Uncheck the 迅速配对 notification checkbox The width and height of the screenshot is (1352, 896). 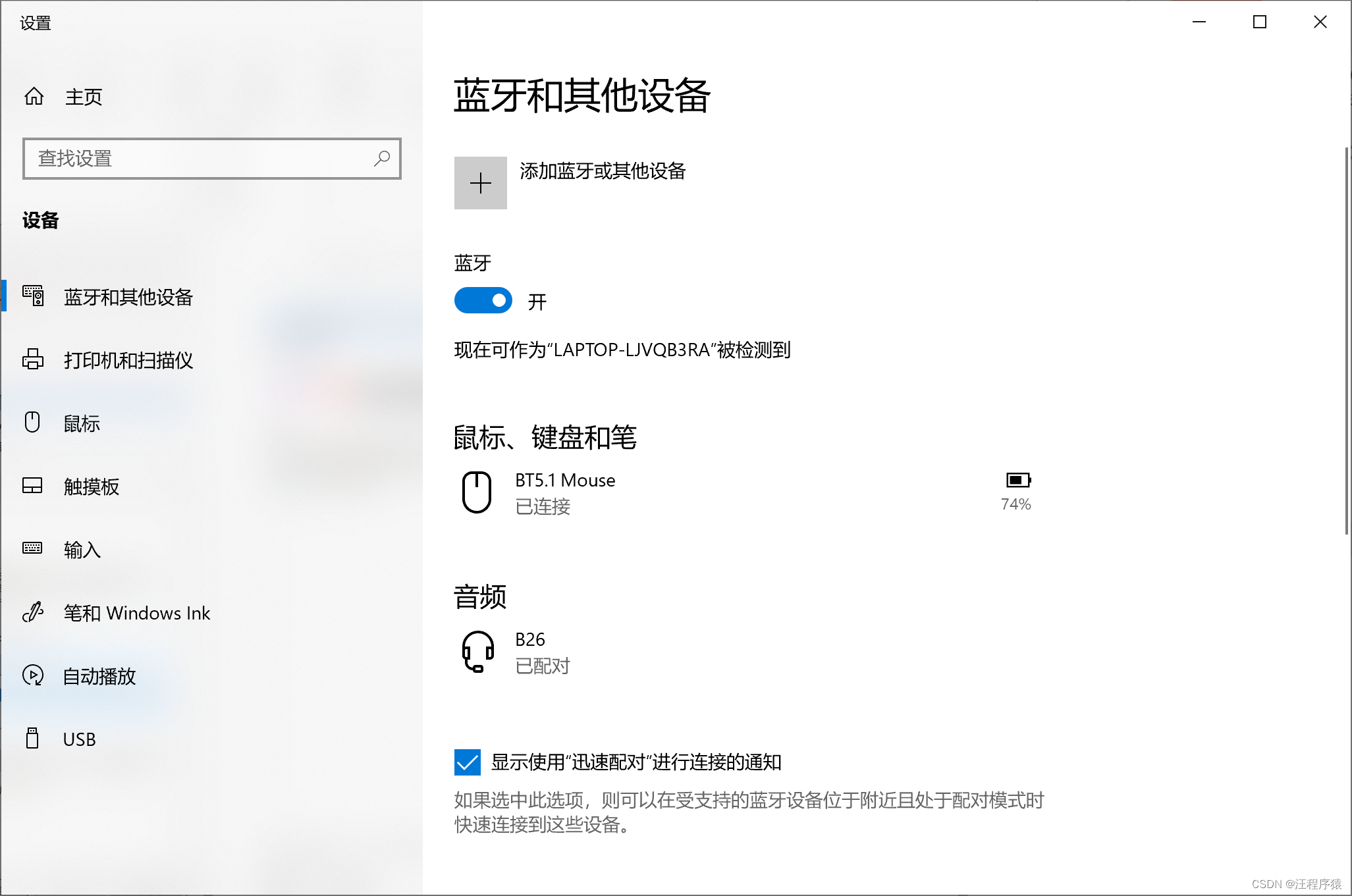(x=468, y=762)
